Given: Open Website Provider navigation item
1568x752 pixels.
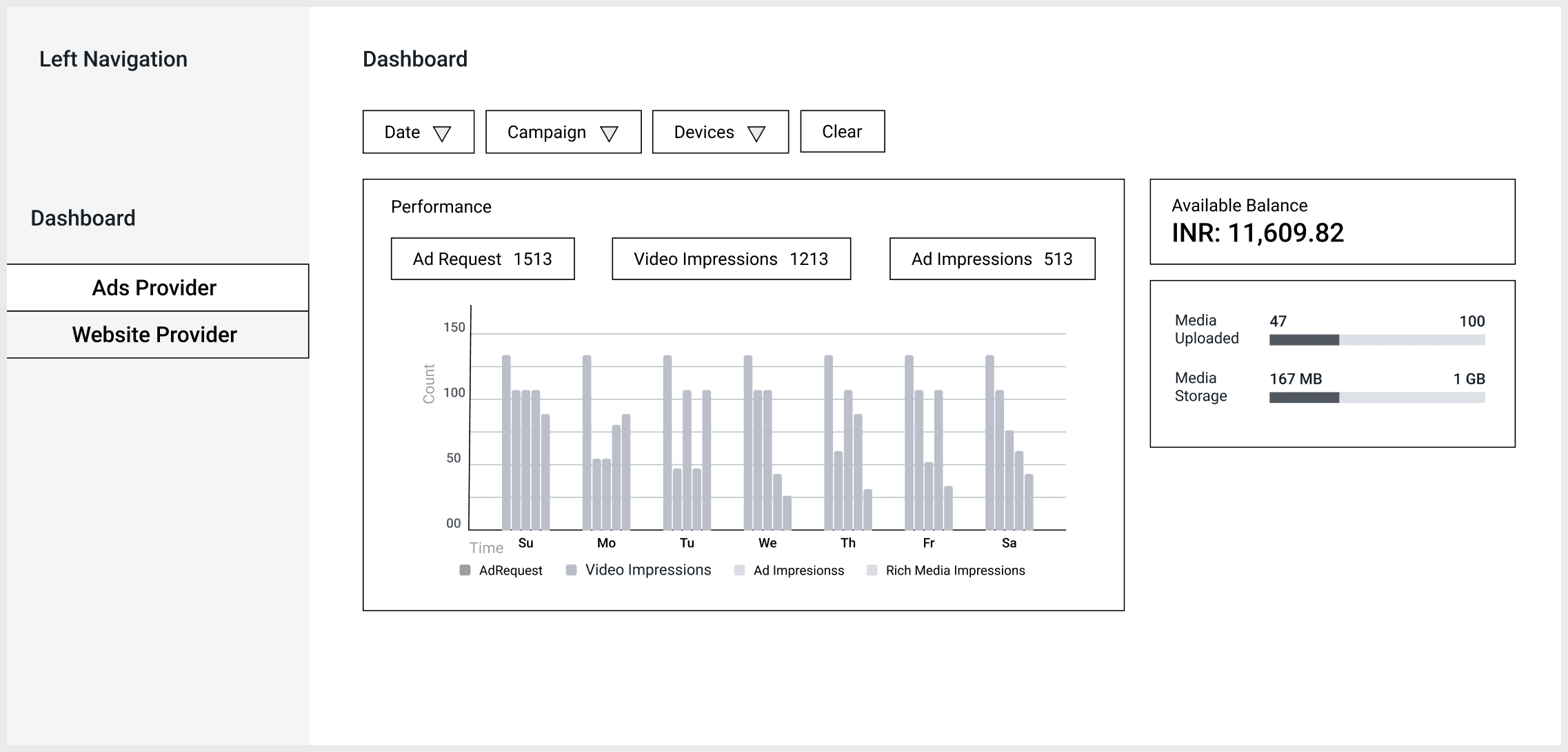Looking at the screenshot, I should (154, 335).
